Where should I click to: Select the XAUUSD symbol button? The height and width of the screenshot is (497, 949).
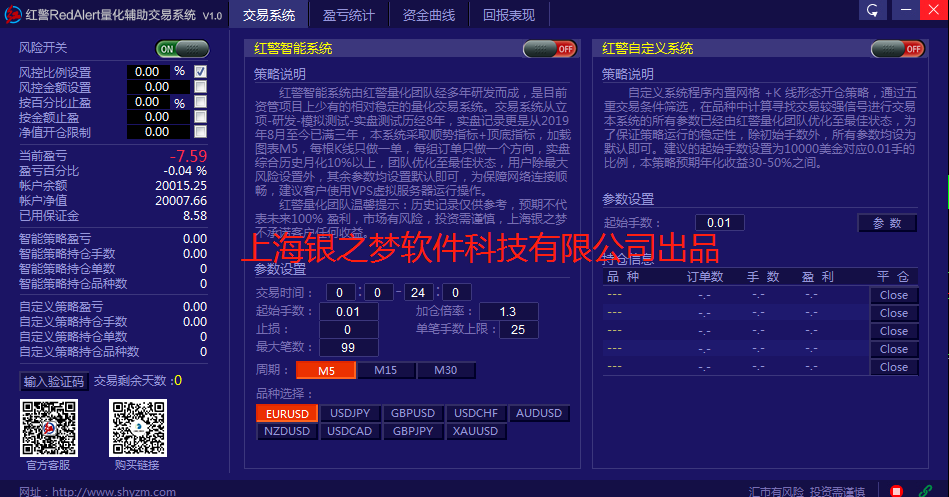click(x=475, y=432)
